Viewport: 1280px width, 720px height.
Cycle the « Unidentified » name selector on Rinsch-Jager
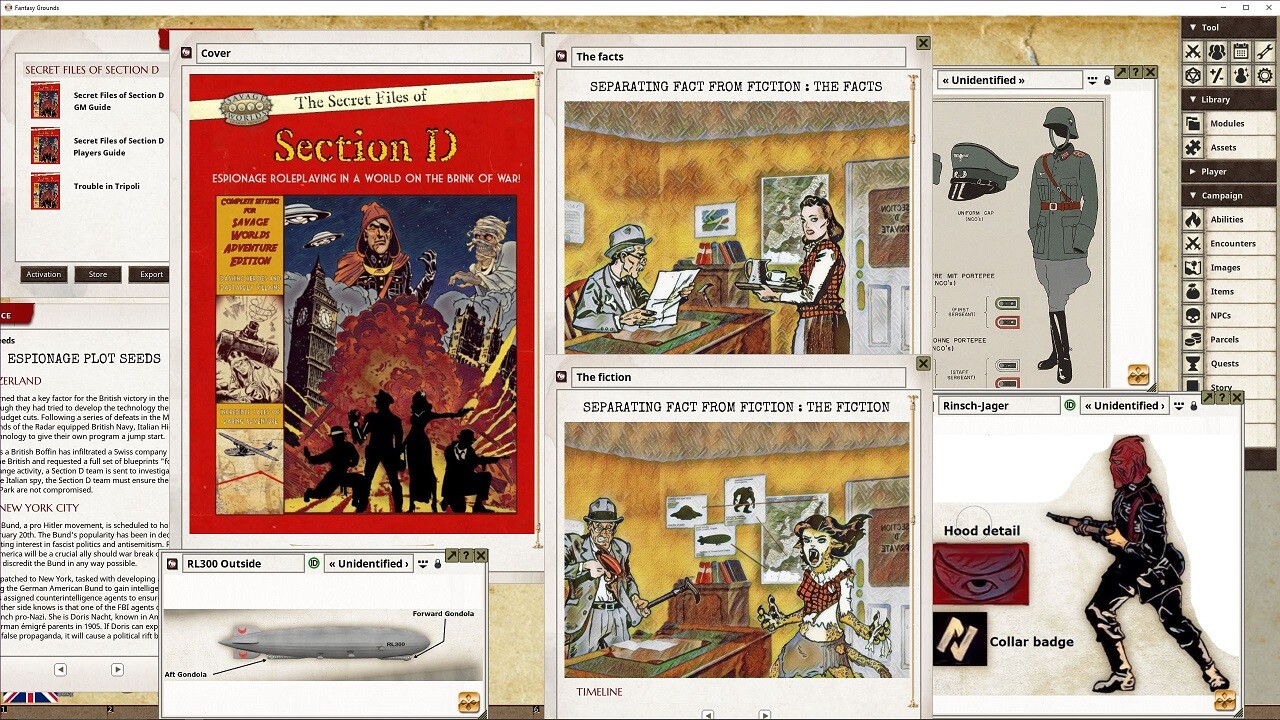tap(1124, 405)
